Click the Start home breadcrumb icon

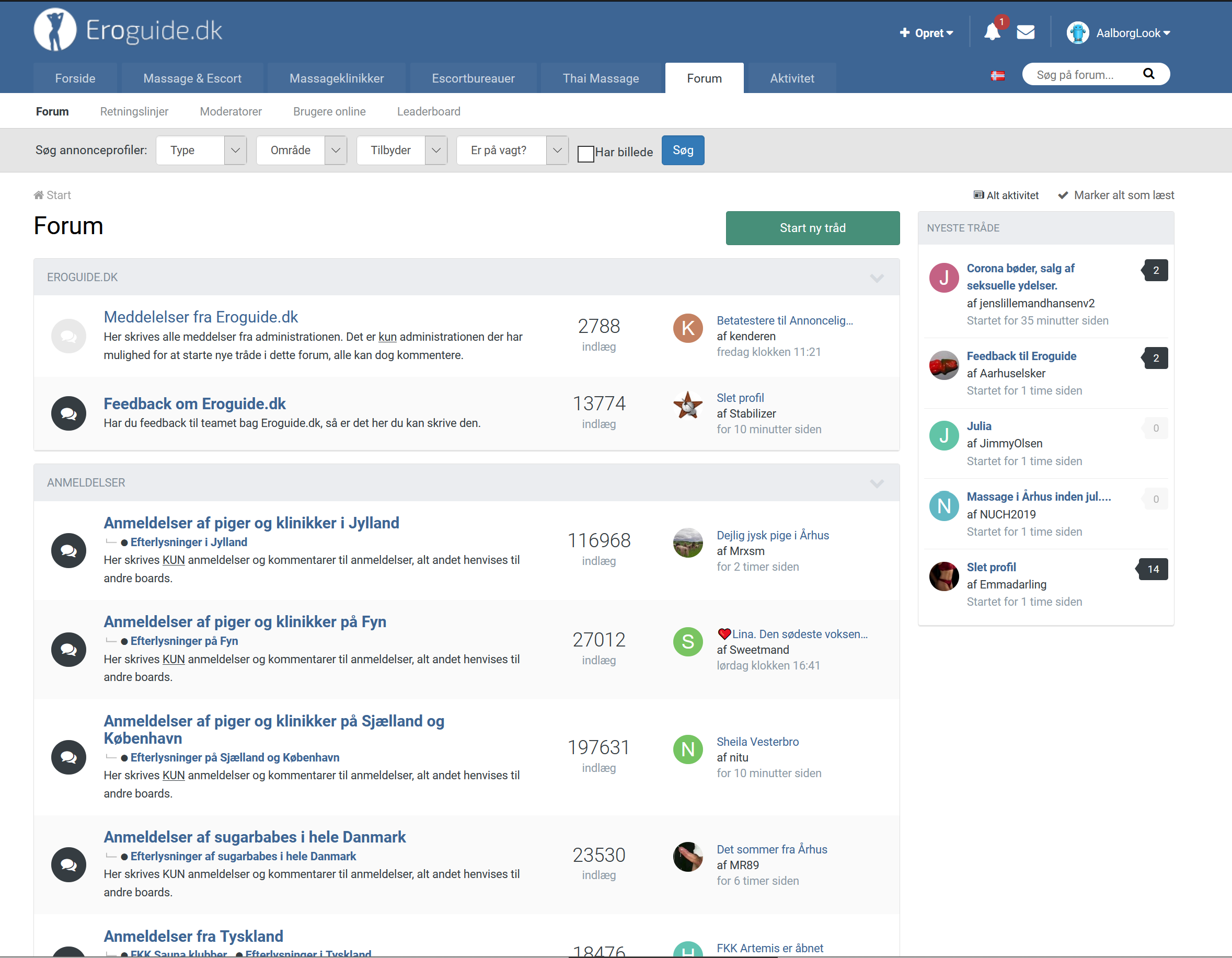pyautogui.click(x=38, y=195)
